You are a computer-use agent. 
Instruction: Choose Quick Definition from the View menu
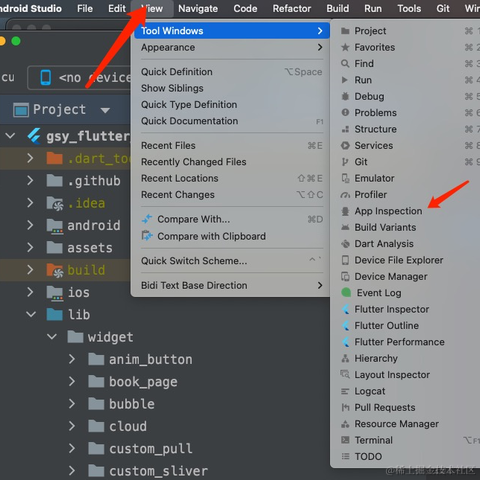point(232,72)
